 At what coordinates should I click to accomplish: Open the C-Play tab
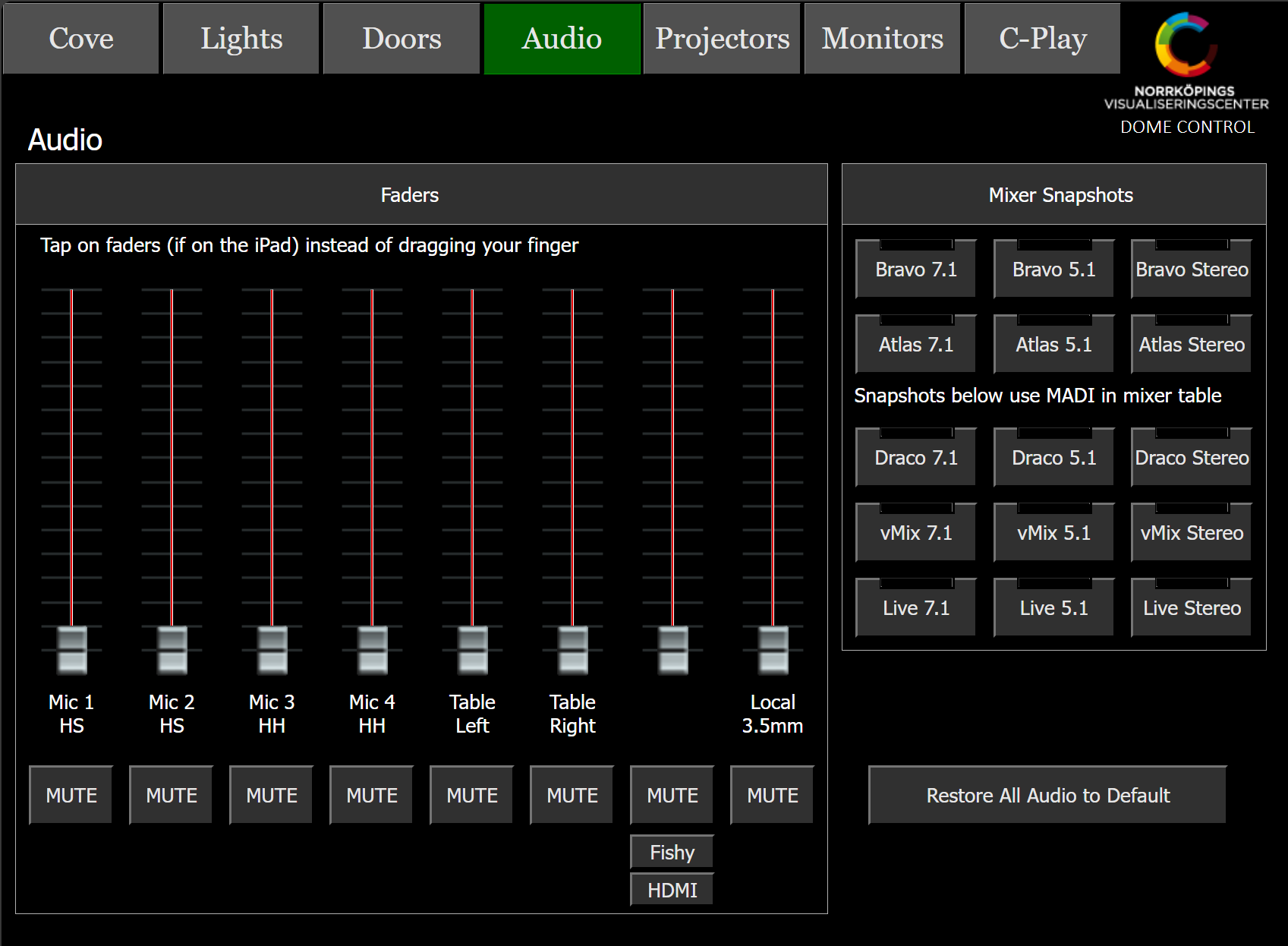(x=1043, y=39)
